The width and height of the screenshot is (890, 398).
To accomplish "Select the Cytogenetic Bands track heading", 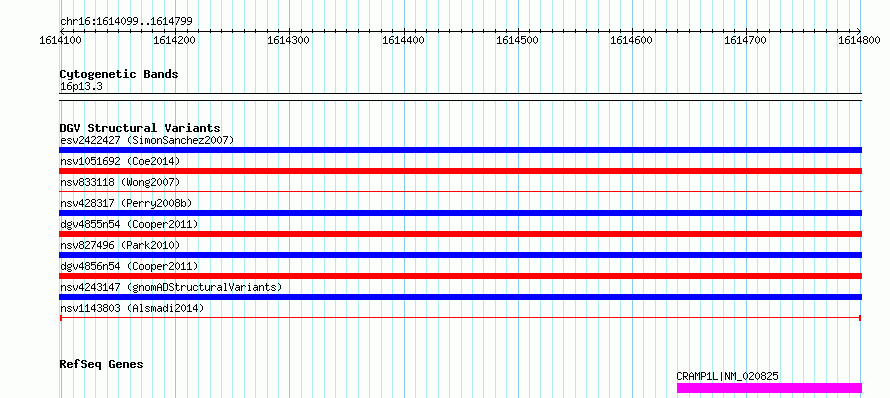I will pos(119,74).
